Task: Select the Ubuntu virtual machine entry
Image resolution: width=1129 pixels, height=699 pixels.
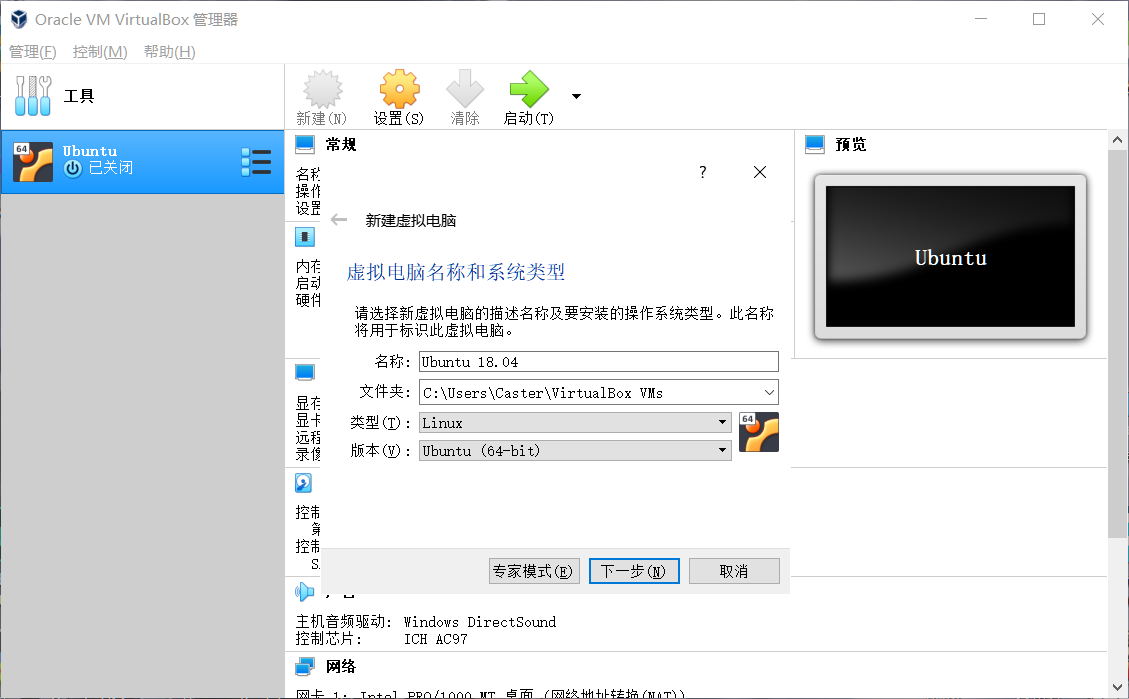Action: pos(143,162)
